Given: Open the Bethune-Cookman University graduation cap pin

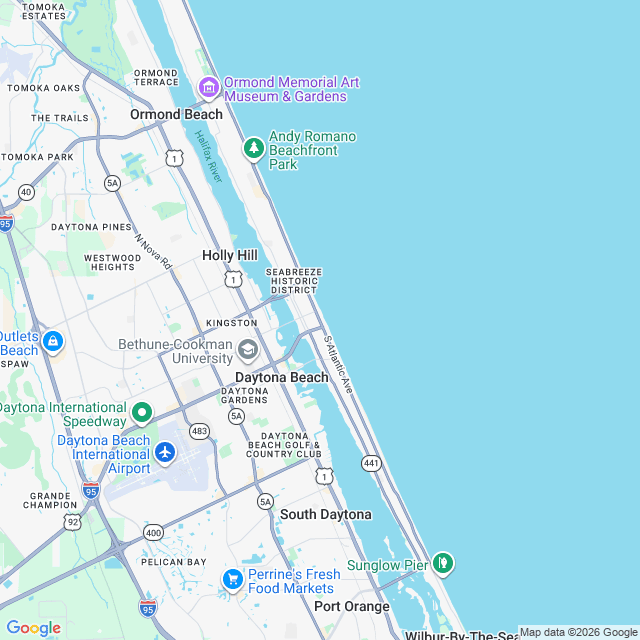Looking at the screenshot, I should point(248,351).
